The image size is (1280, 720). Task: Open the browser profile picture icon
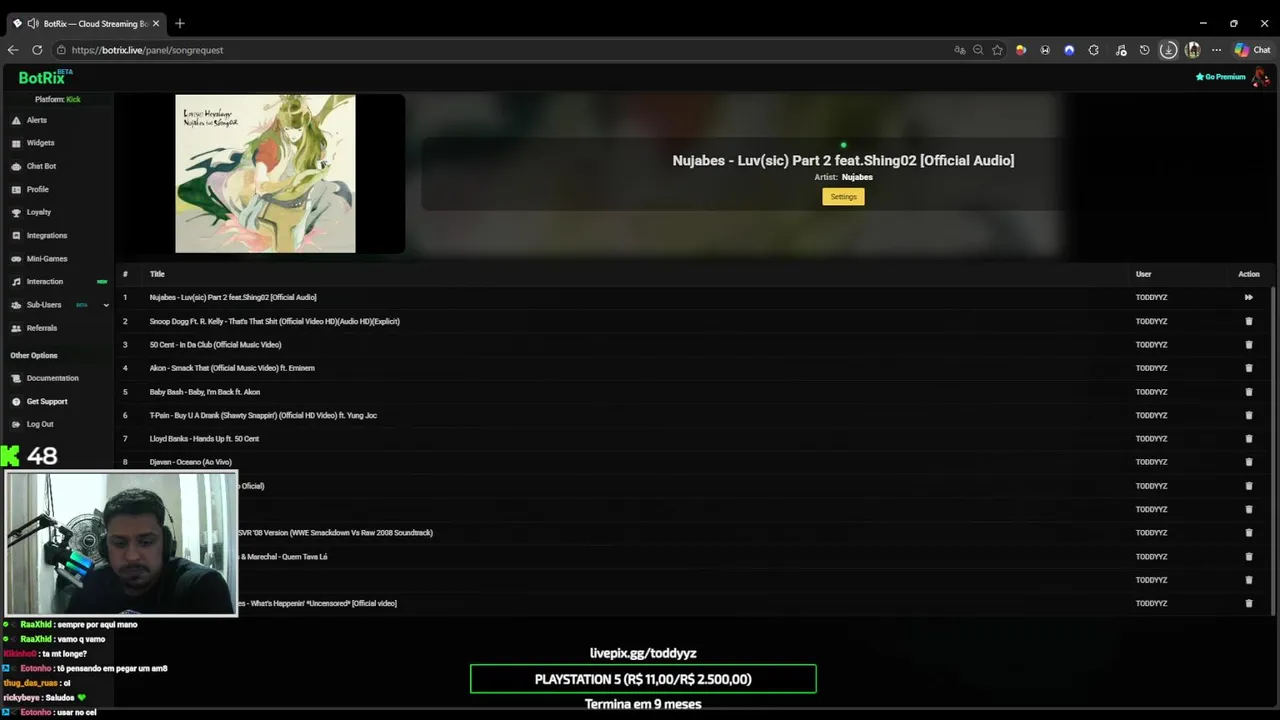[1192, 50]
